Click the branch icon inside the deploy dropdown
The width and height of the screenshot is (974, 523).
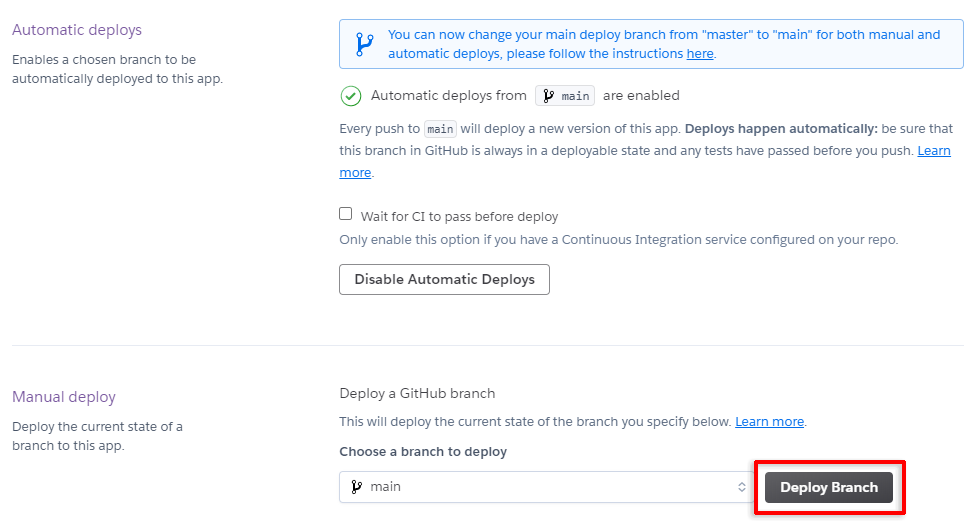coord(357,487)
